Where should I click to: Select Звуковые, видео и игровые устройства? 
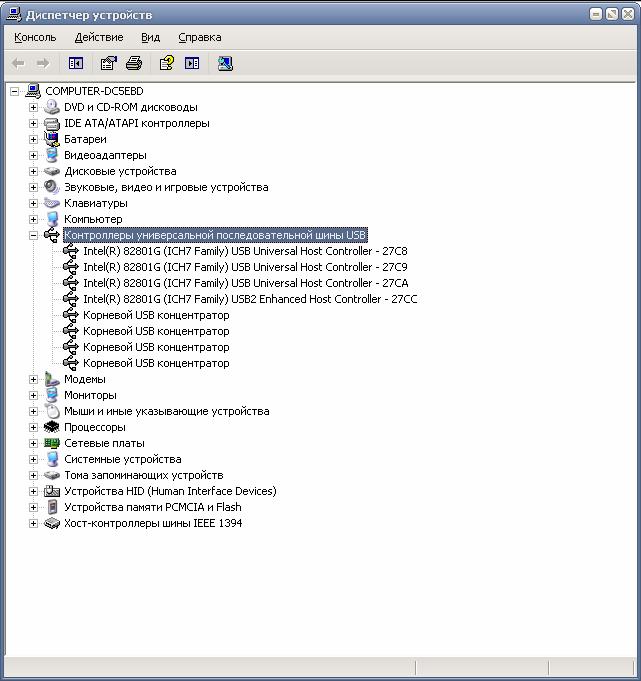(166, 187)
